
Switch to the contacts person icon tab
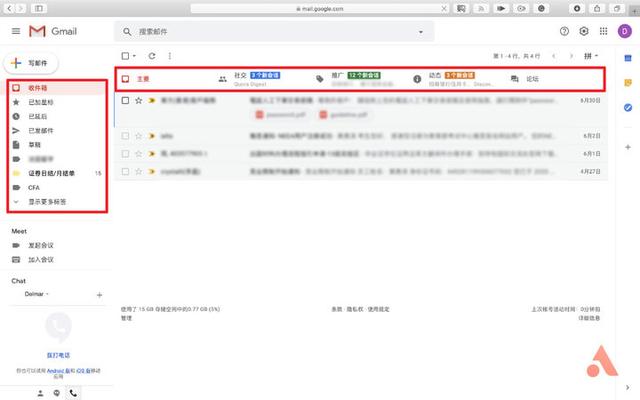tap(40, 393)
